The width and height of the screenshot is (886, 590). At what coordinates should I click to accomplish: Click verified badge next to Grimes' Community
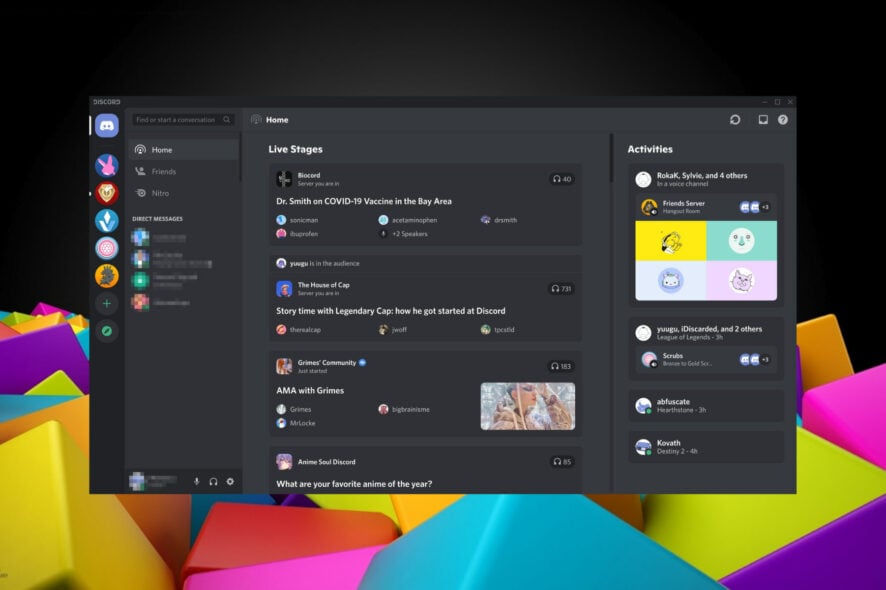coord(363,363)
